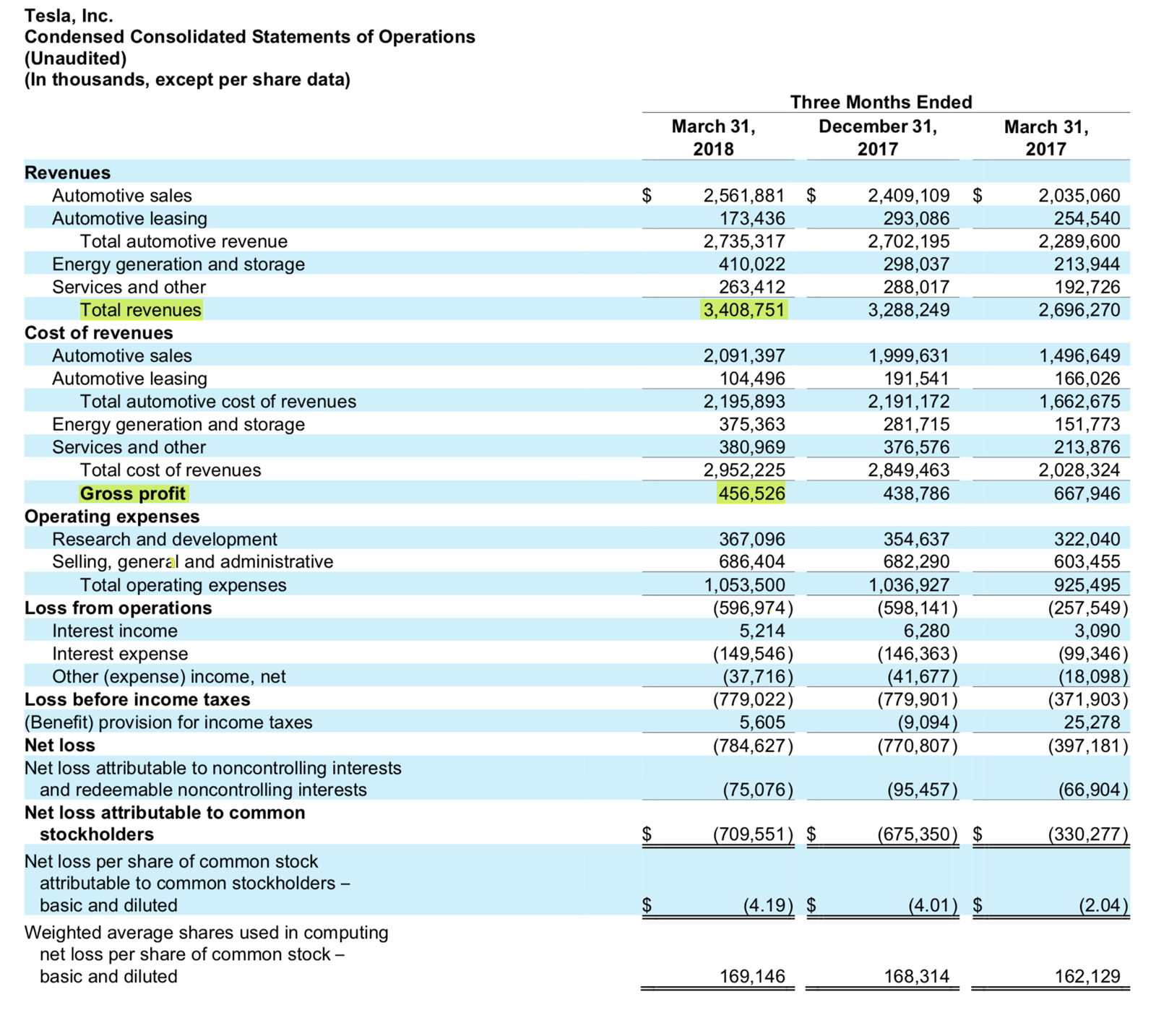Click the 'Loss from operations' label
This screenshot has height=1036, width=1156.
(x=118, y=608)
